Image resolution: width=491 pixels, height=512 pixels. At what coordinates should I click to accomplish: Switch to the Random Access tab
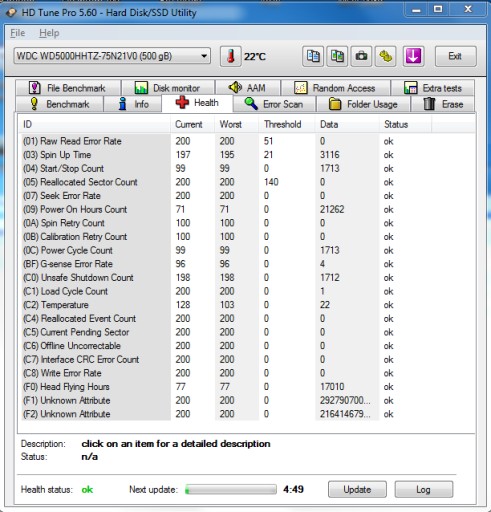[335, 88]
